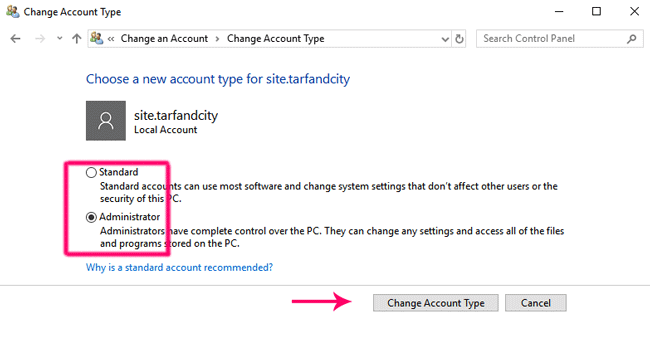This screenshot has width=650, height=360.
Task: Navigate to Change an Account breadcrumb
Action: point(164,39)
